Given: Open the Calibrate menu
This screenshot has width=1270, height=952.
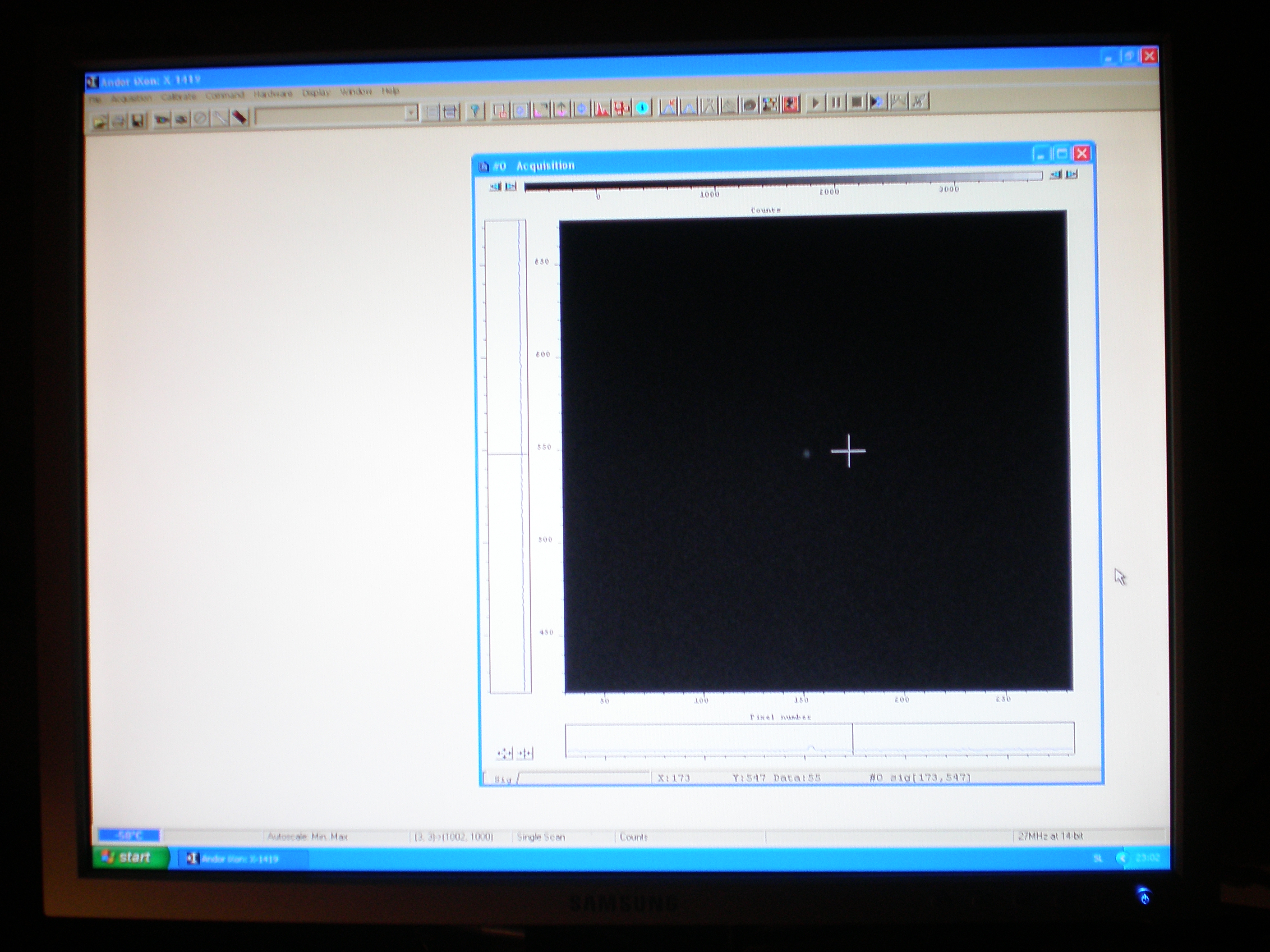Looking at the screenshot, I should (179, 97).
